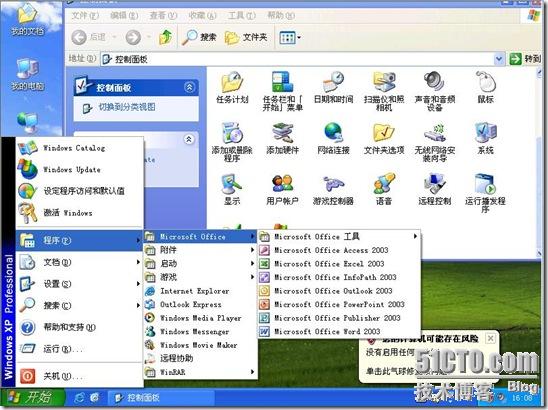Expand 设置(S) submenu in Start menu
This screenshot has width=548, height=410.
point(80,284)
